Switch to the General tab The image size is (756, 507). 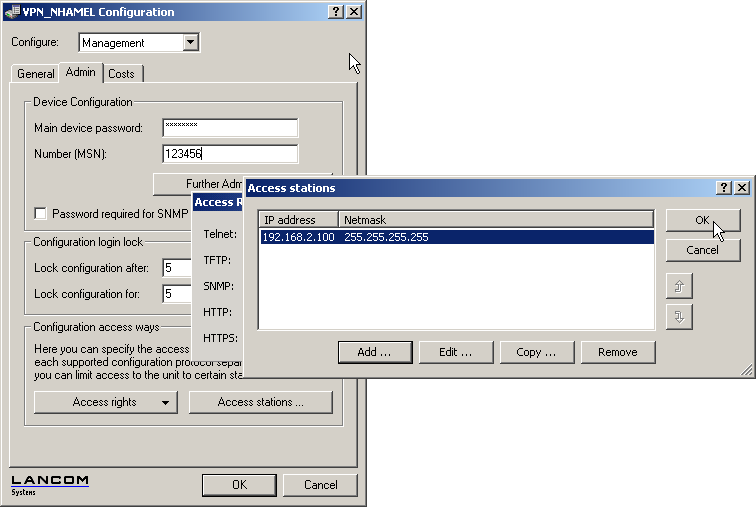(x=35, y=74)
